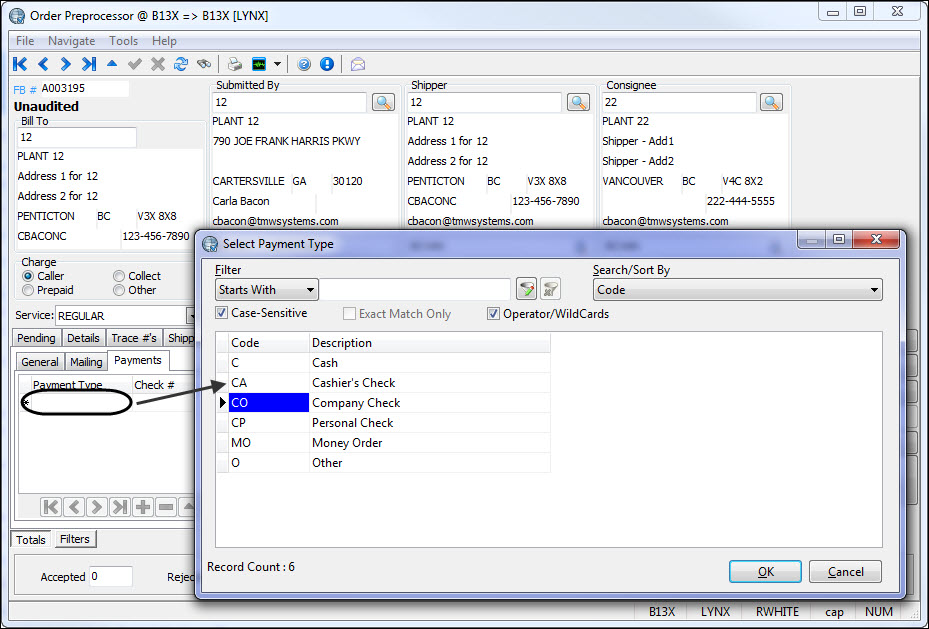Switch to the Mailing tab
Viewport: 929px width, 629px height.
(87, 361)
